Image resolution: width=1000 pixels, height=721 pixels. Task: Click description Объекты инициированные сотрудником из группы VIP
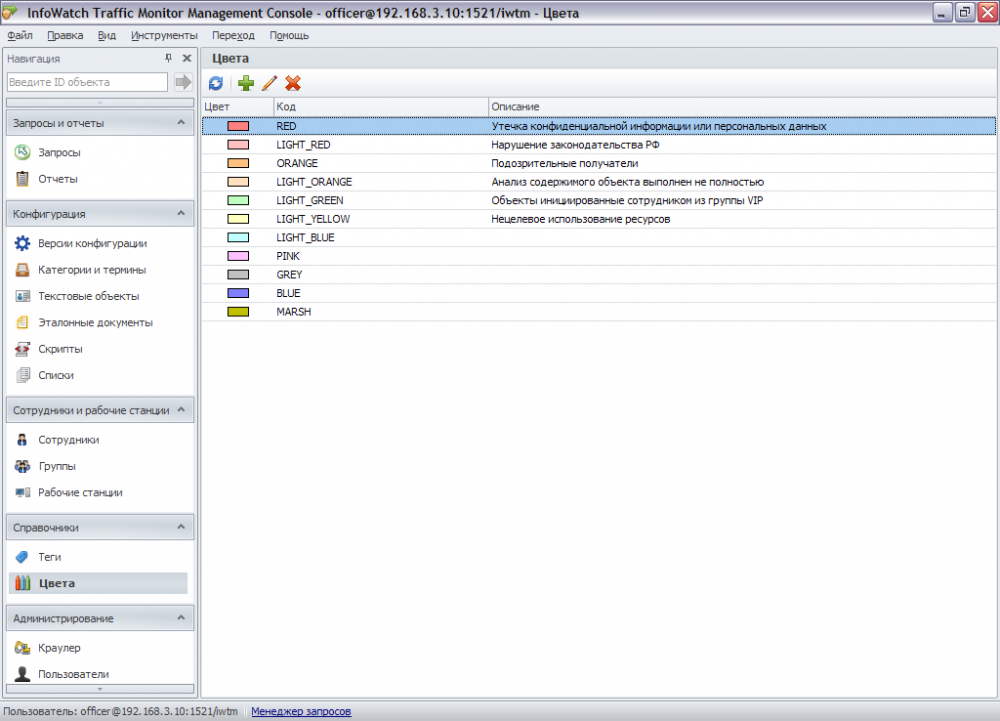click(627, 200)
